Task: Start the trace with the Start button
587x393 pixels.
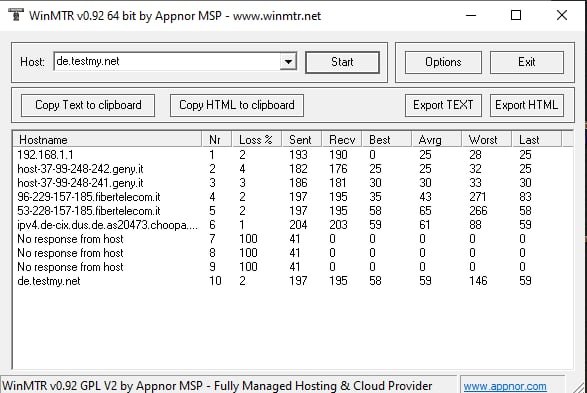Action: [x=342, y=62]
